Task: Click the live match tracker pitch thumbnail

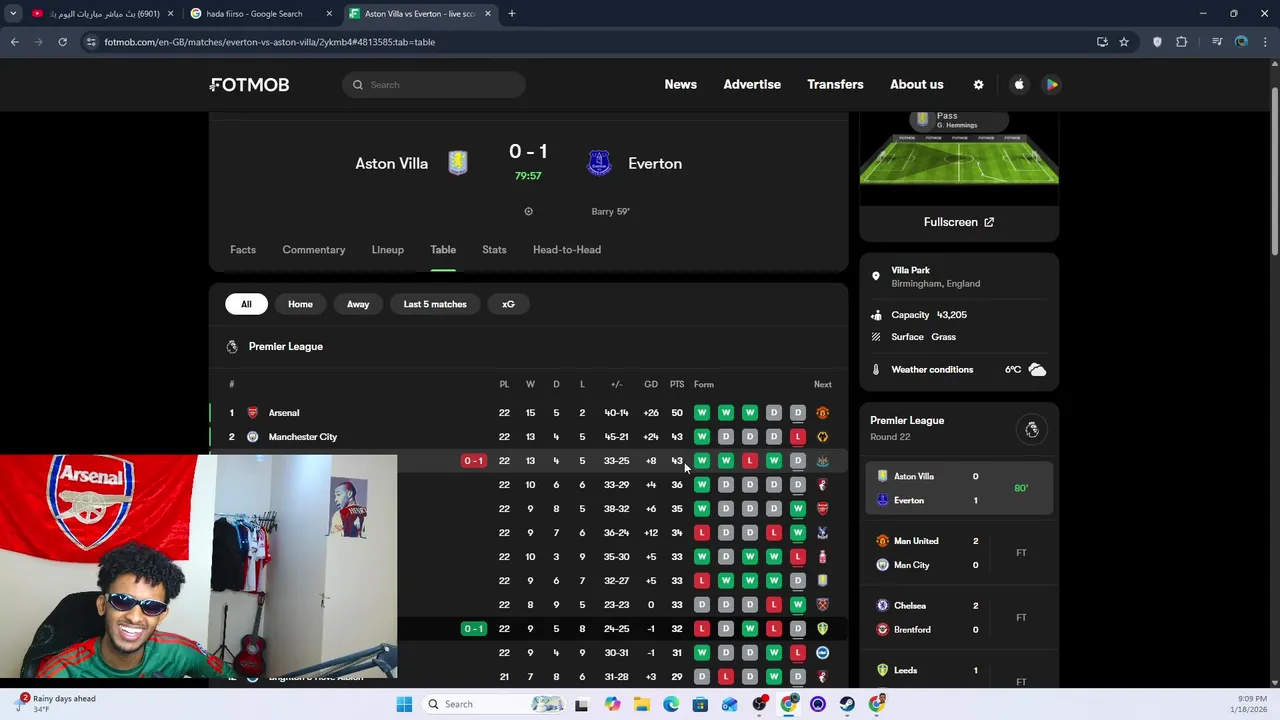Action: tap(959, 158)
